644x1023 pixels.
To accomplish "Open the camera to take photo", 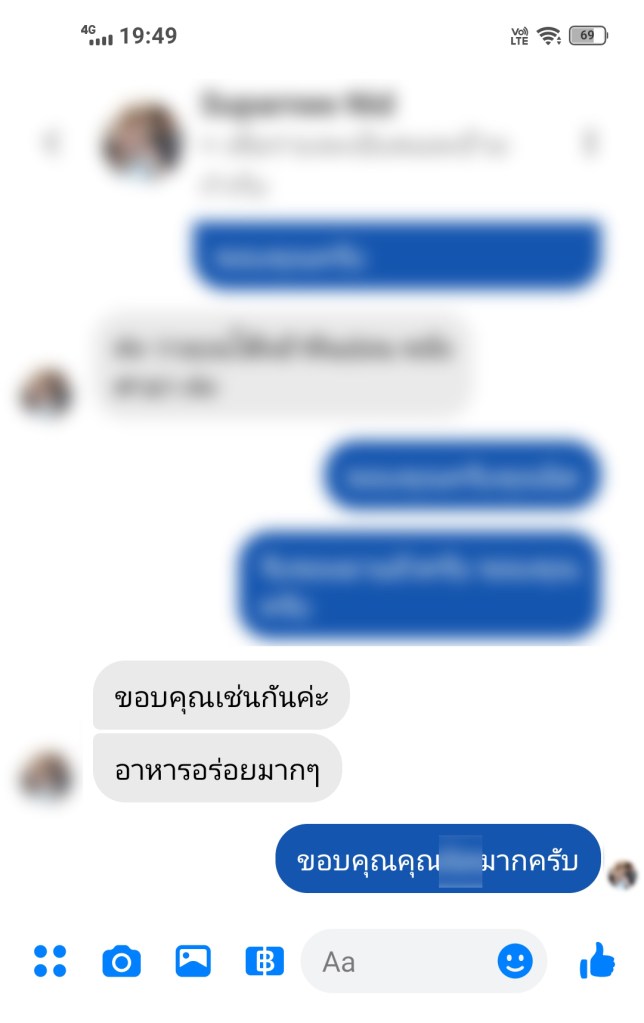I will pyautogui.click(x=121, y=961).
